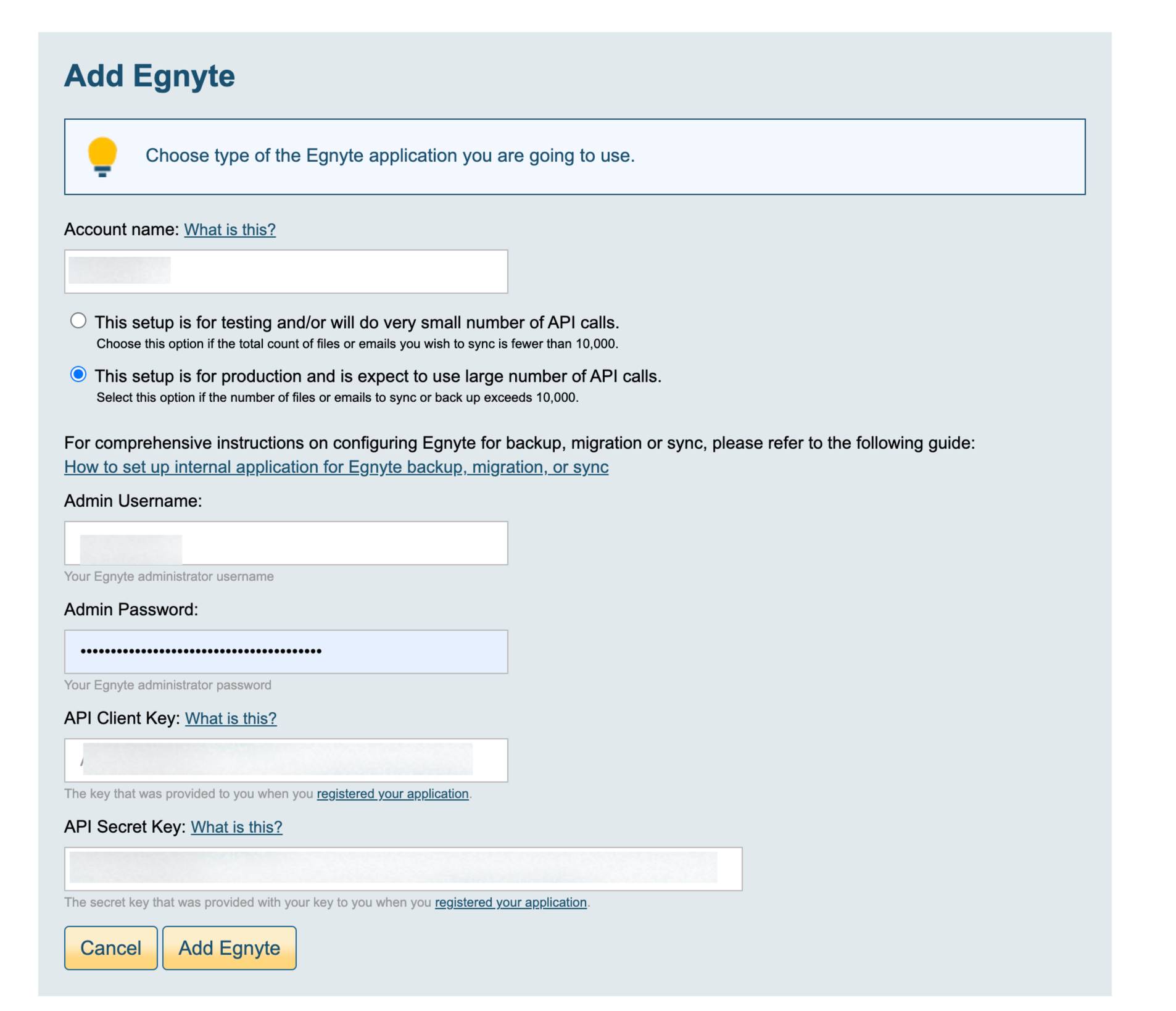Submit with the Add Egnyte button
Screen dimensions: 1176x1011
(x=229, y=948)
